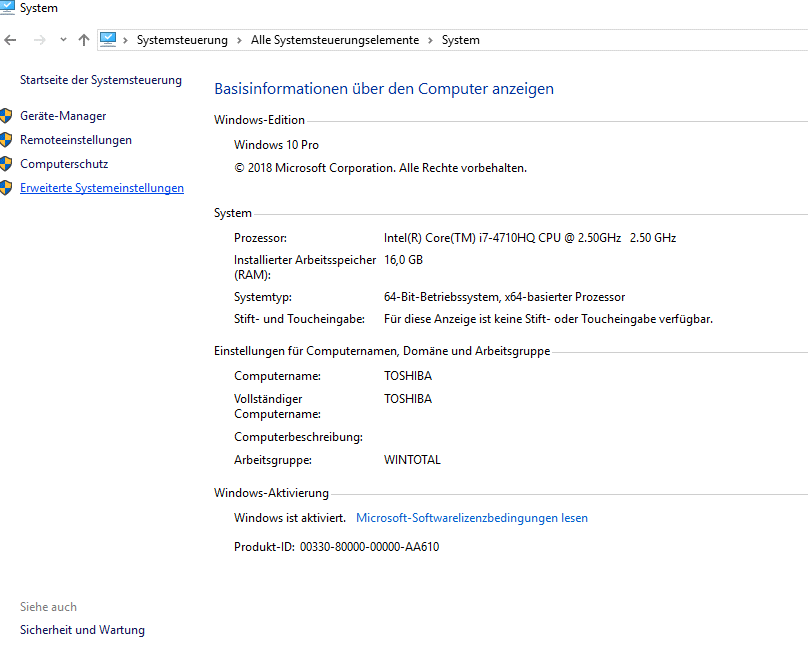Viewport: 808px width, 655px height.
Task: Expand chevron after Systemsteuerung breadcrumb
Action: pyautogui.click(x=239, y=40)
